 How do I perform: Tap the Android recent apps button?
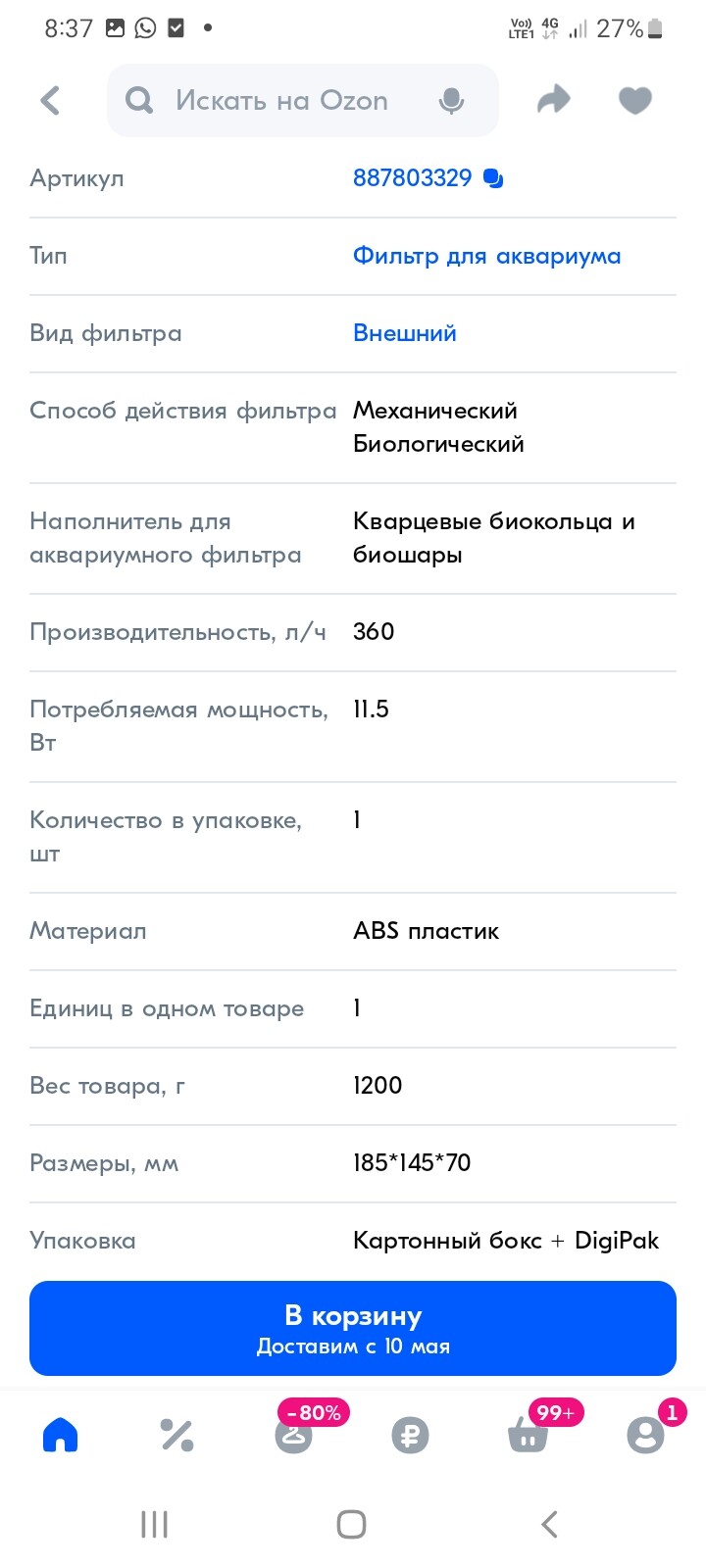coord(154,1524)
